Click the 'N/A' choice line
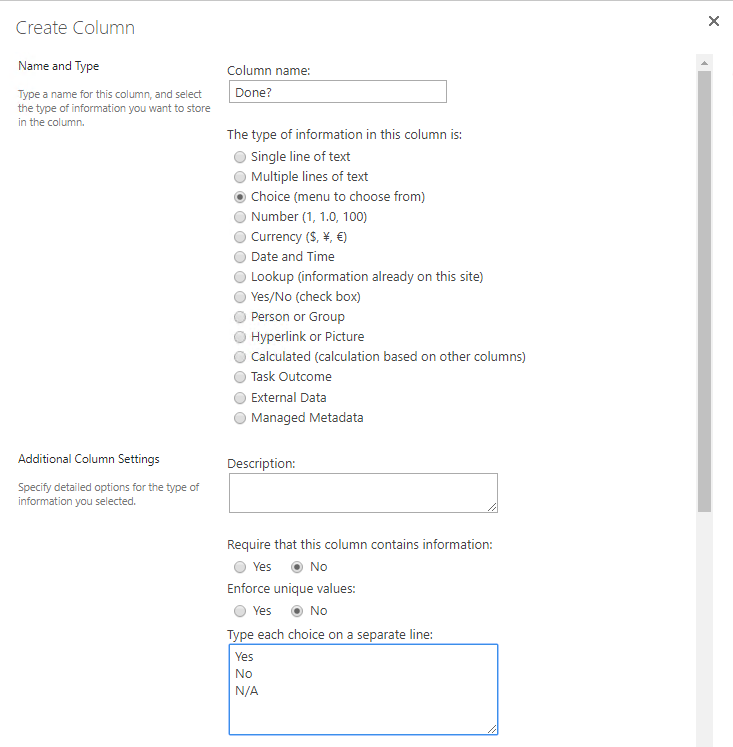This screenshot has height=747, width=733. [x=247, y=691]
